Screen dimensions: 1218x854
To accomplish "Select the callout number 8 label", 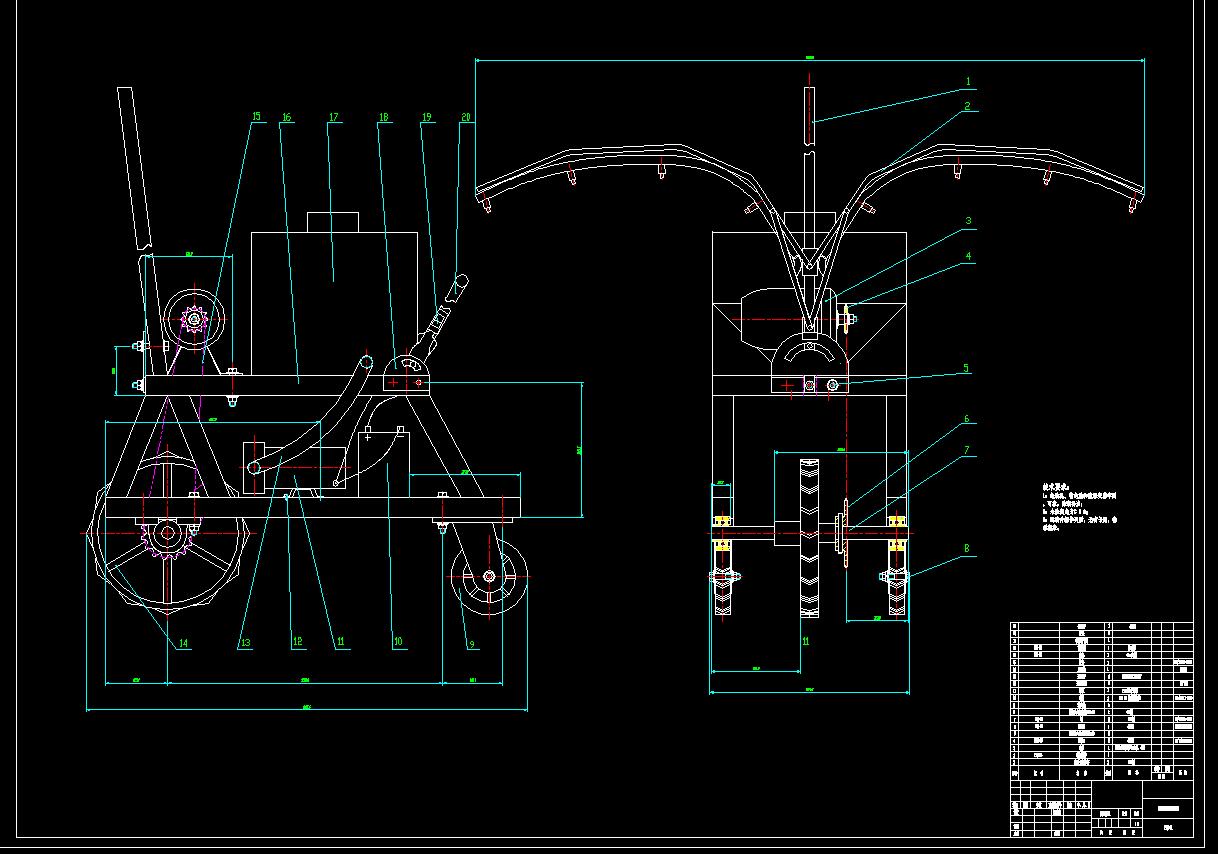I will (x=966, y=549).
